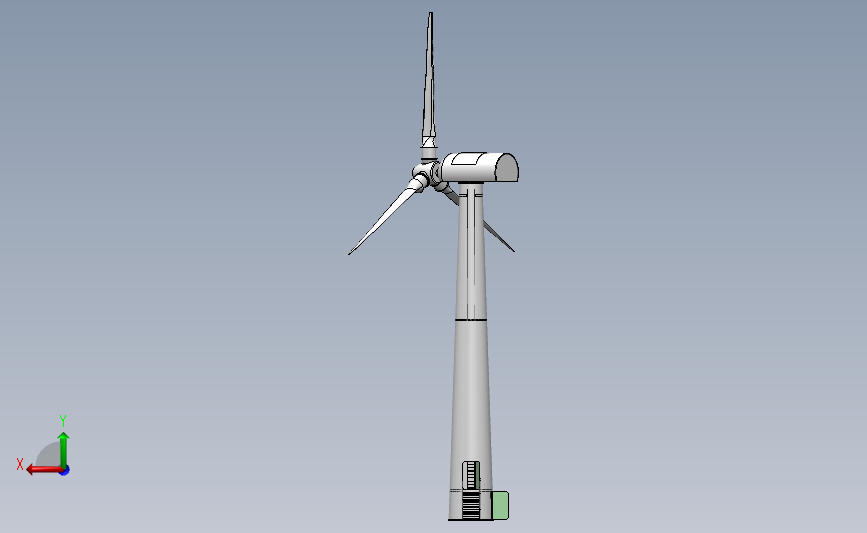The width and height of the screenshot is (867, 533).
Task: Click the green Y axis arrow of triad
Action: coord(64,450)
